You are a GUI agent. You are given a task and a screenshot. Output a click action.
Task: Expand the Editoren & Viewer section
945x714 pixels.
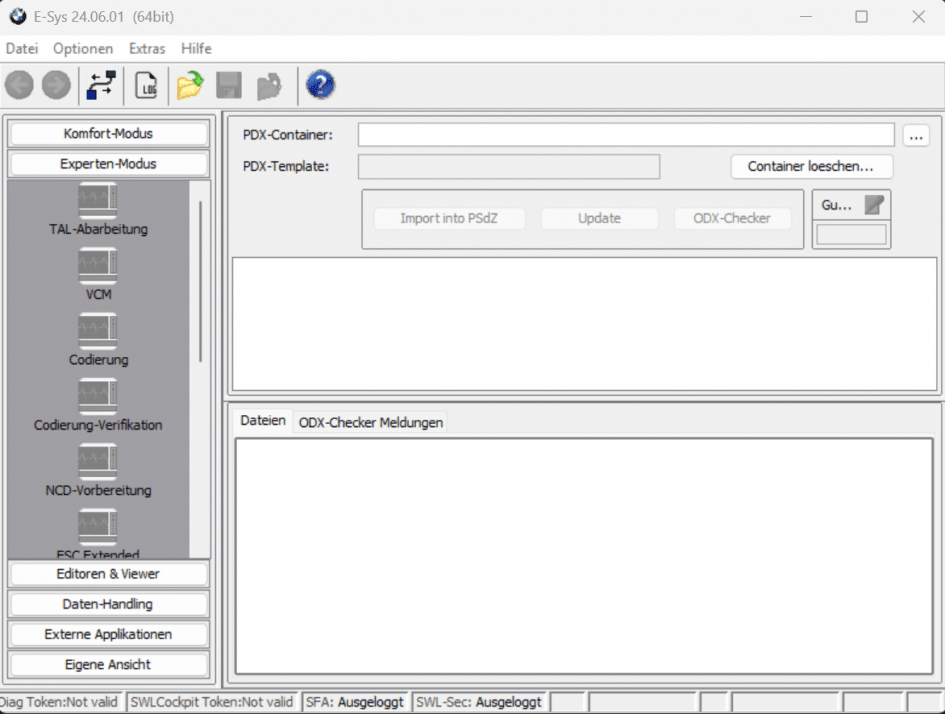click(x=108, y=574)
